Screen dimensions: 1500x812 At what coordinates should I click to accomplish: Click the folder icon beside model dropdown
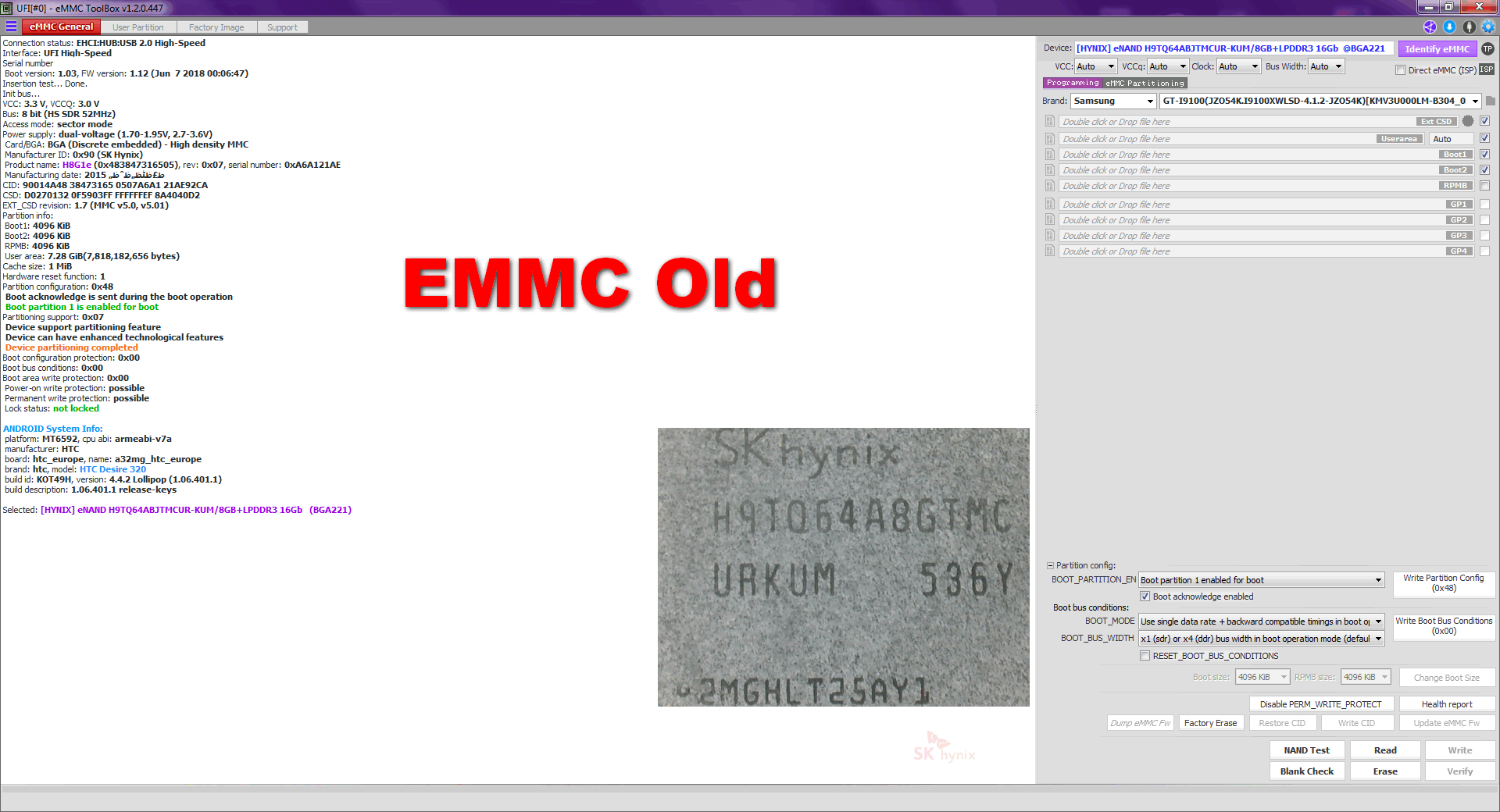tap(1491, 101)
